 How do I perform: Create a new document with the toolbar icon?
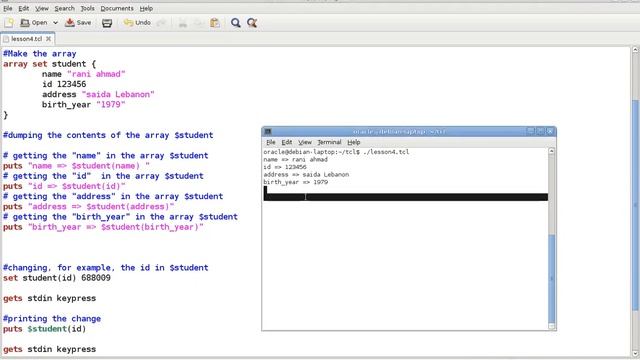tap(9, 23)
